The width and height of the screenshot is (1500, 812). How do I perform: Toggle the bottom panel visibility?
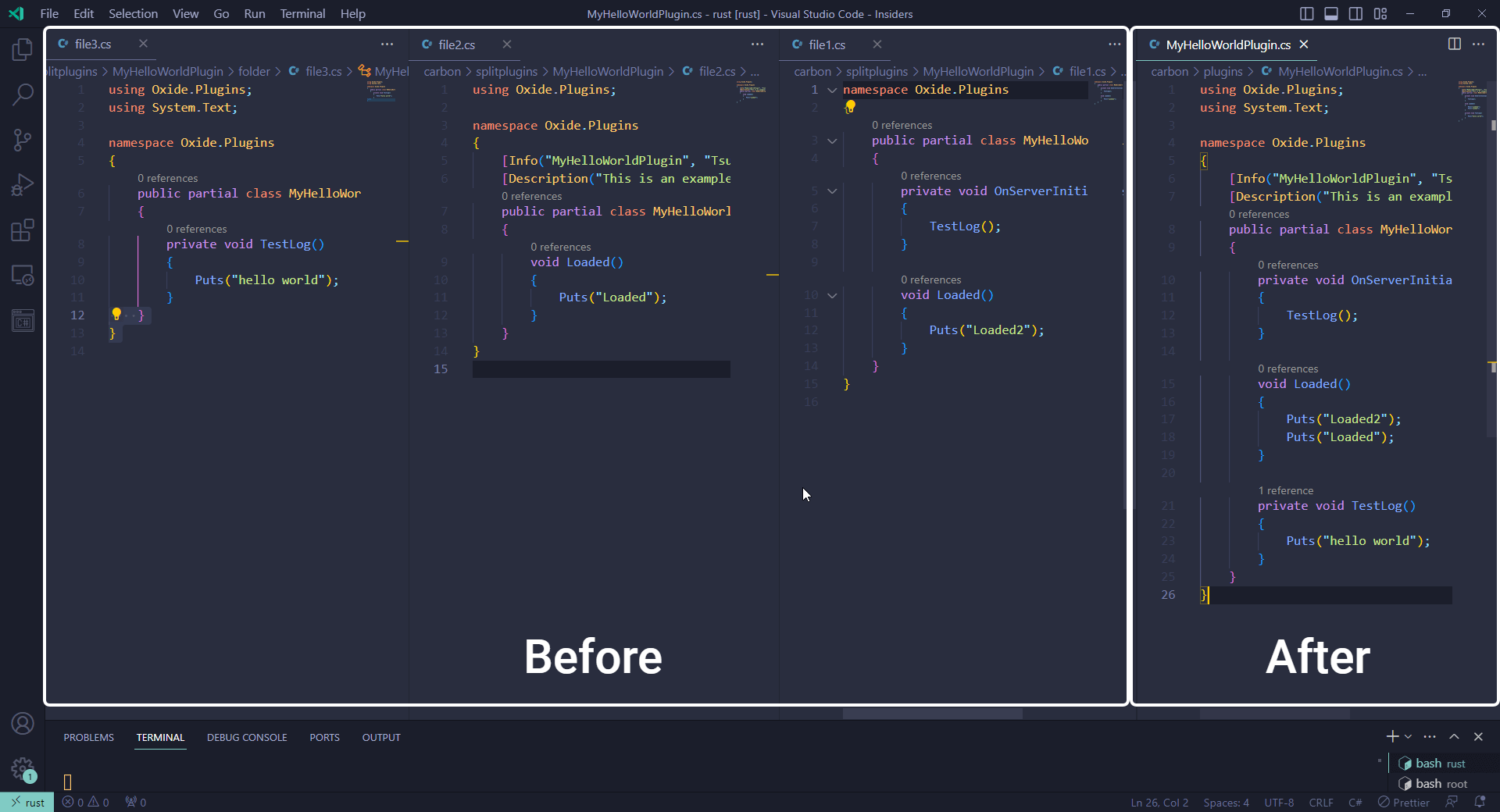point(1331,13)
